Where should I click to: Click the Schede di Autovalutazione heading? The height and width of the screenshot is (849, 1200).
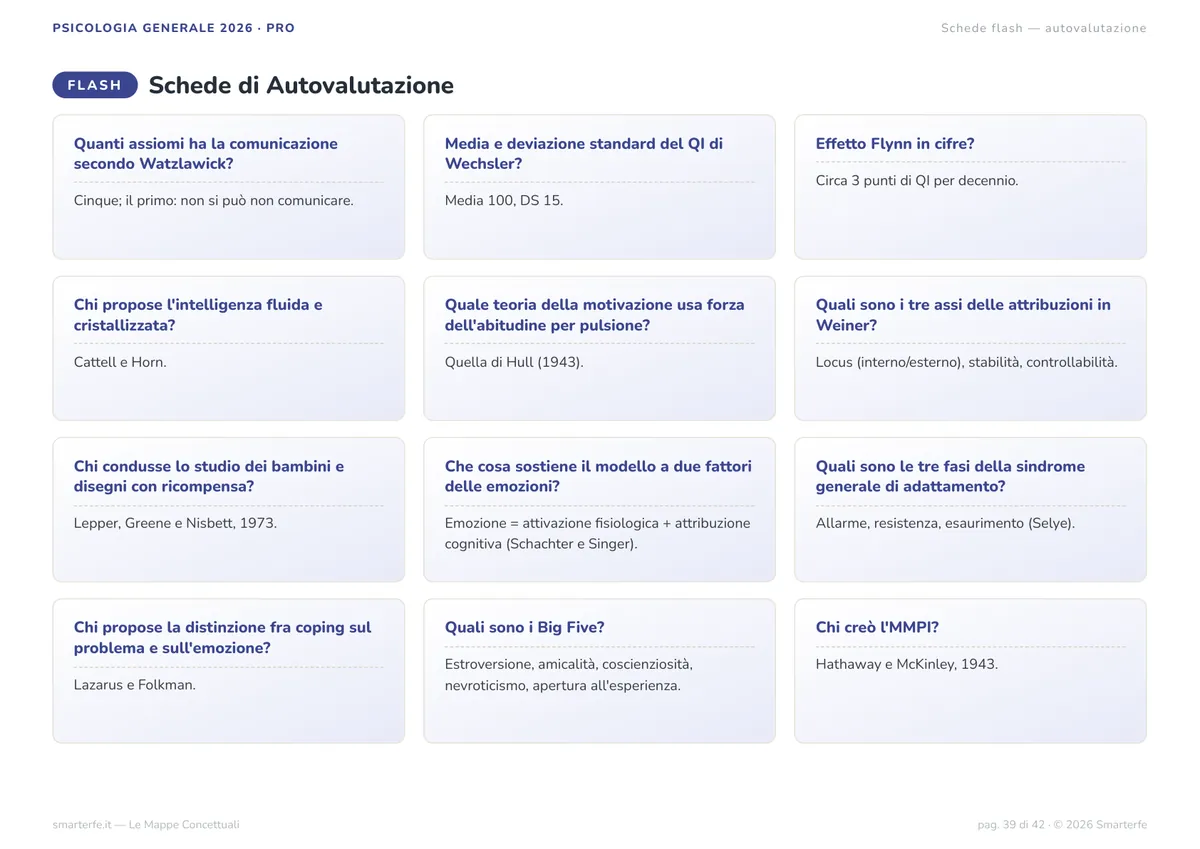(x=301, y=85)
